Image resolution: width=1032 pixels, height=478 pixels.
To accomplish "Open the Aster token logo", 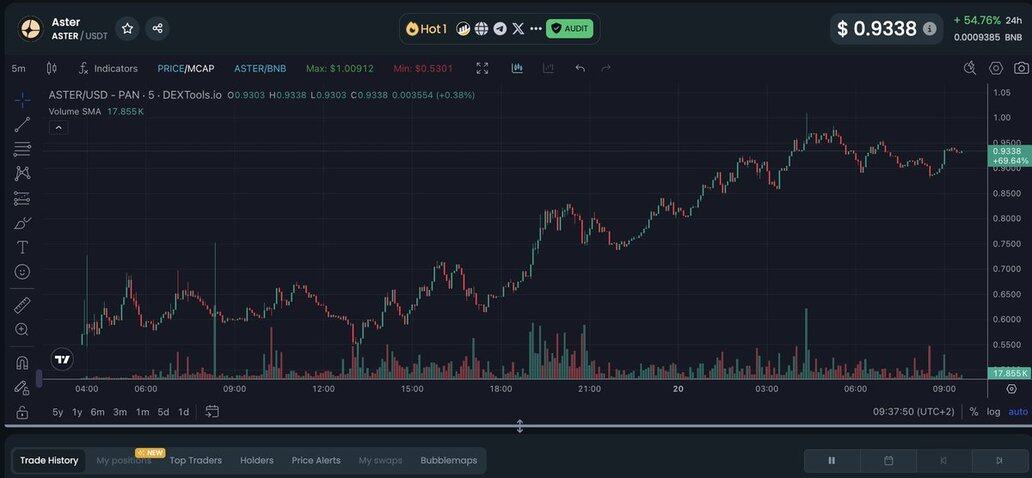I will 30,28.
